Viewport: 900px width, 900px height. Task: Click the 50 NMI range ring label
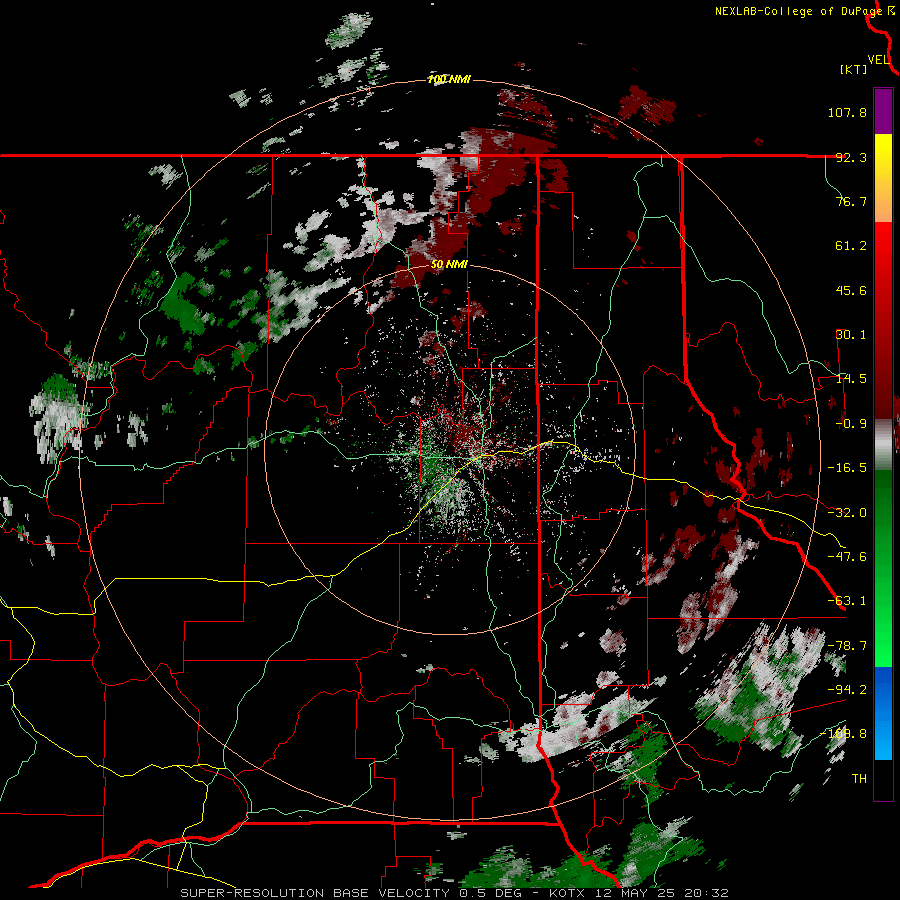449,264
